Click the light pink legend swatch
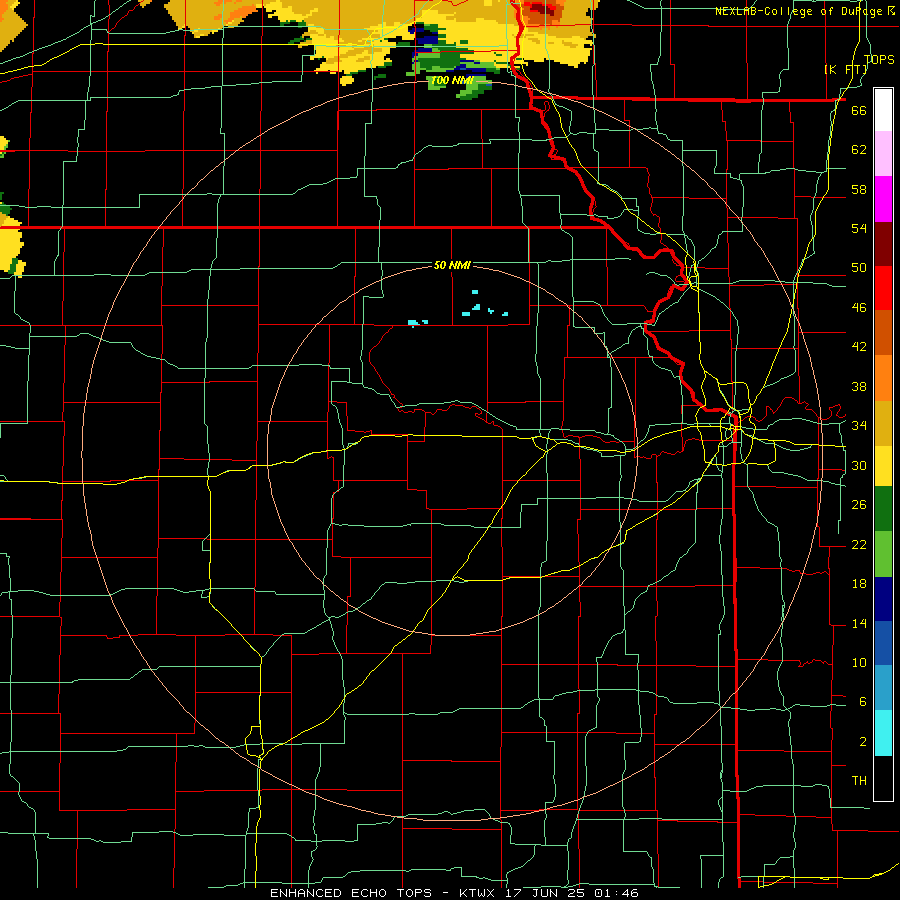 click(883, 154)
